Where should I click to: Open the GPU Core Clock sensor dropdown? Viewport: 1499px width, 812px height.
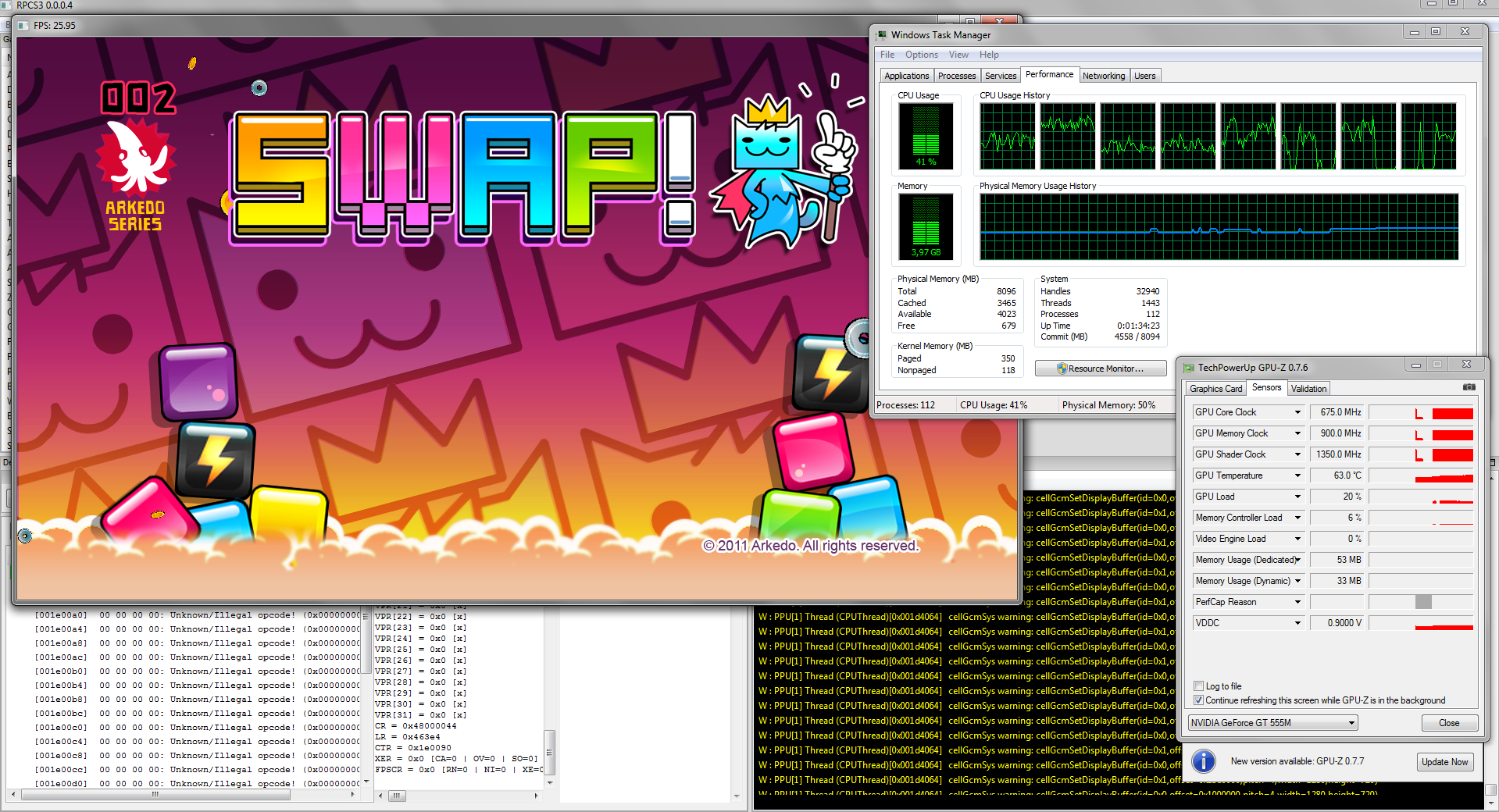(x=1297, y=412)
